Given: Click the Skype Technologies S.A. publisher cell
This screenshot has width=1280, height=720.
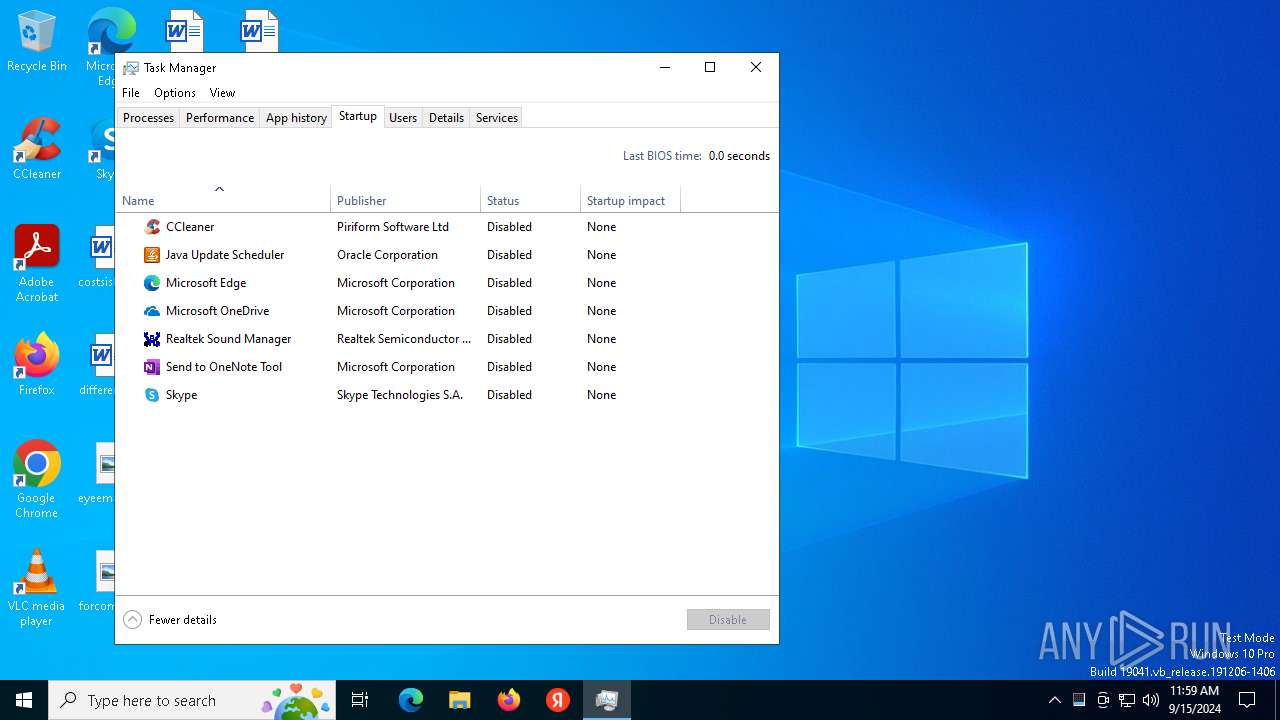Looking at the screenshot, I should (x=400, y=395).
